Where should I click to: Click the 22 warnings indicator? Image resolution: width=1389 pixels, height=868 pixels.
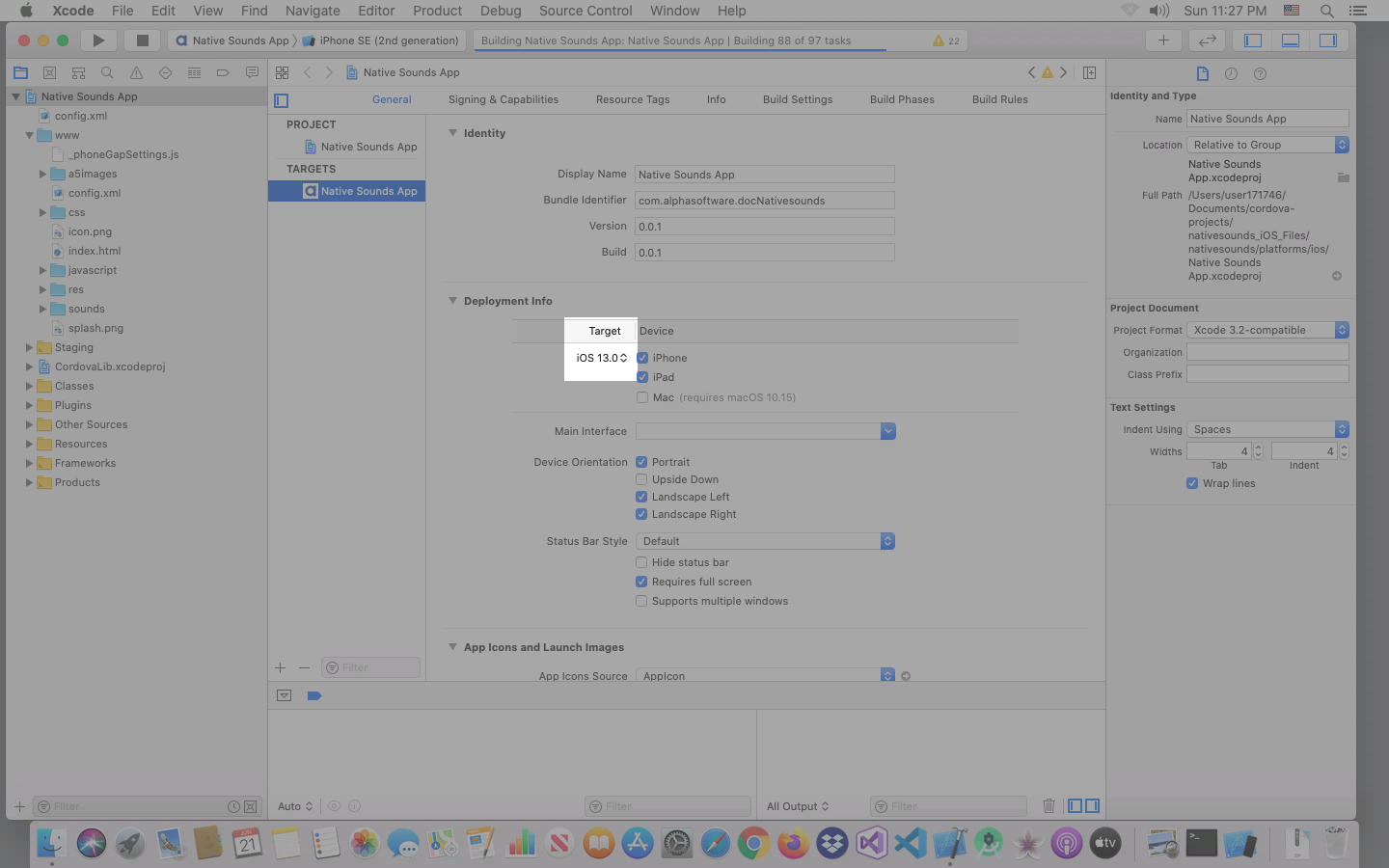946,41
